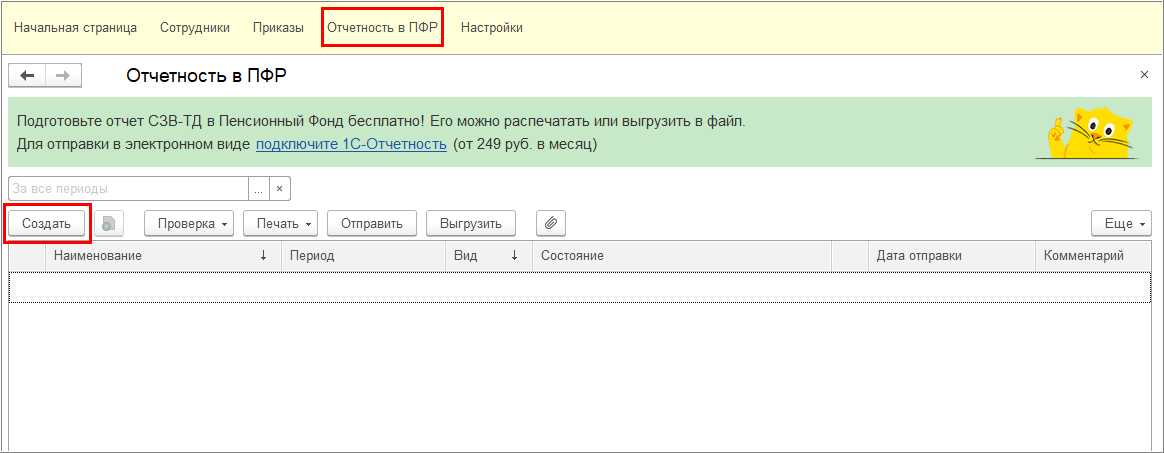Open the Приказы section
Screen dimensions: 1164x453
[x=279, y=28]
